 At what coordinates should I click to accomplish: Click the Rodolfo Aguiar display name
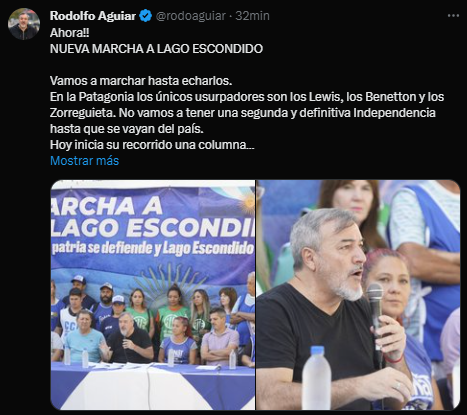tap(93, 16)
